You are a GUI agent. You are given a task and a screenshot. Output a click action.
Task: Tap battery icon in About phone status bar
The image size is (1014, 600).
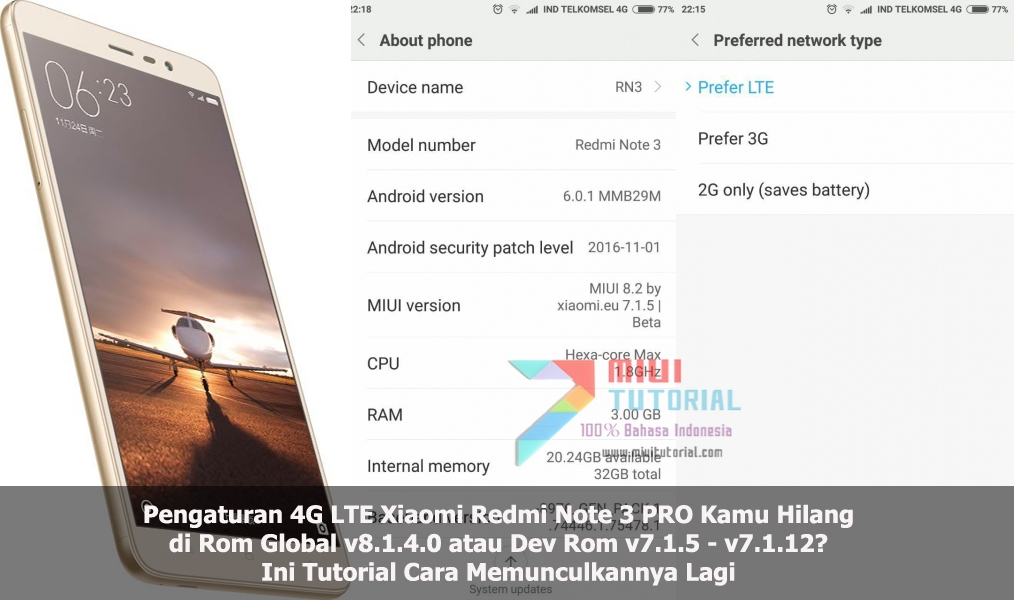pos(643,9)
